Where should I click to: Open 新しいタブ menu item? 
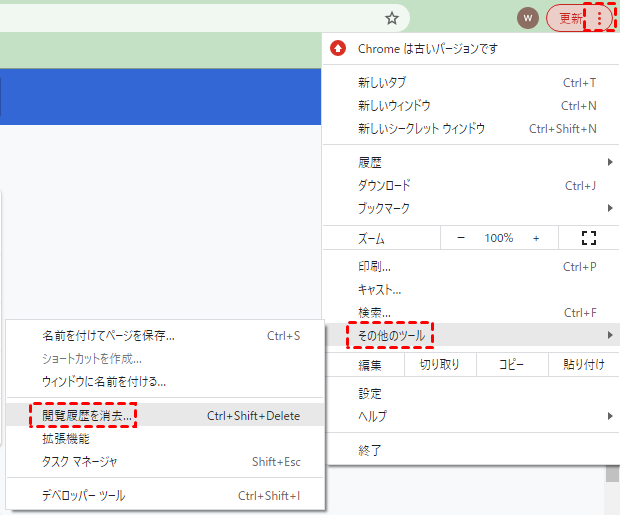pos(471,83)
